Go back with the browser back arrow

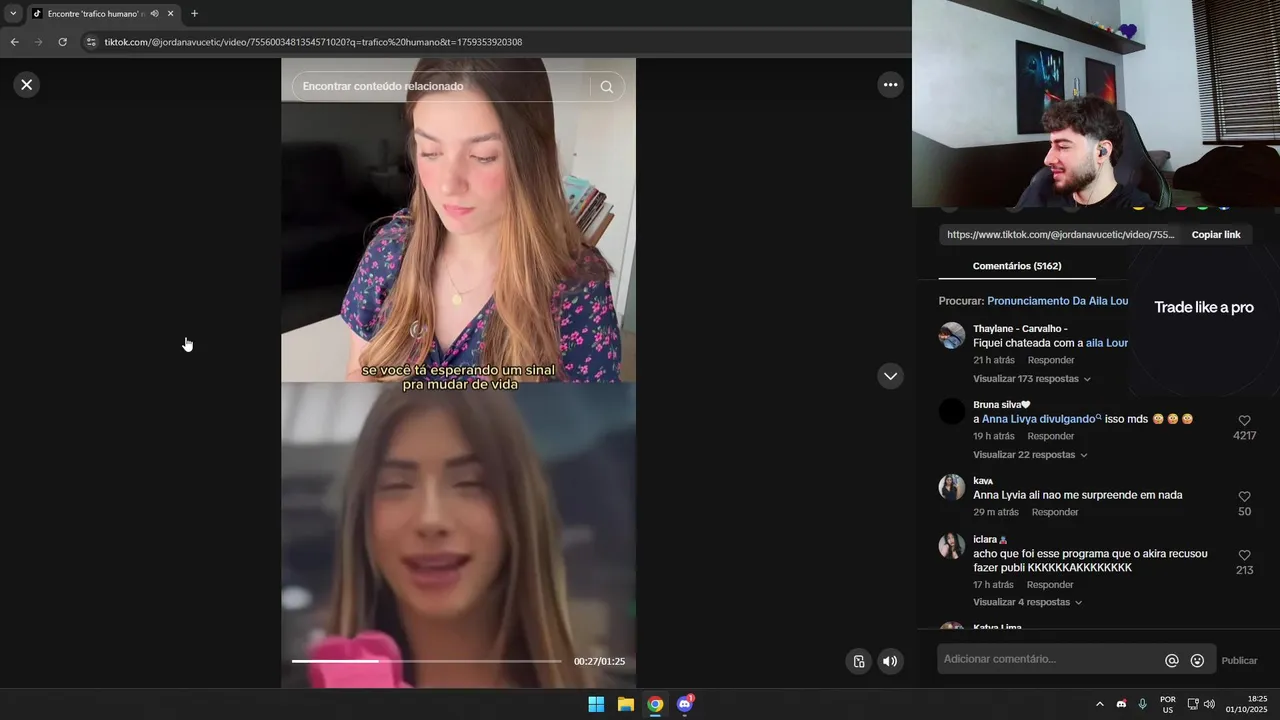[14, 42]
